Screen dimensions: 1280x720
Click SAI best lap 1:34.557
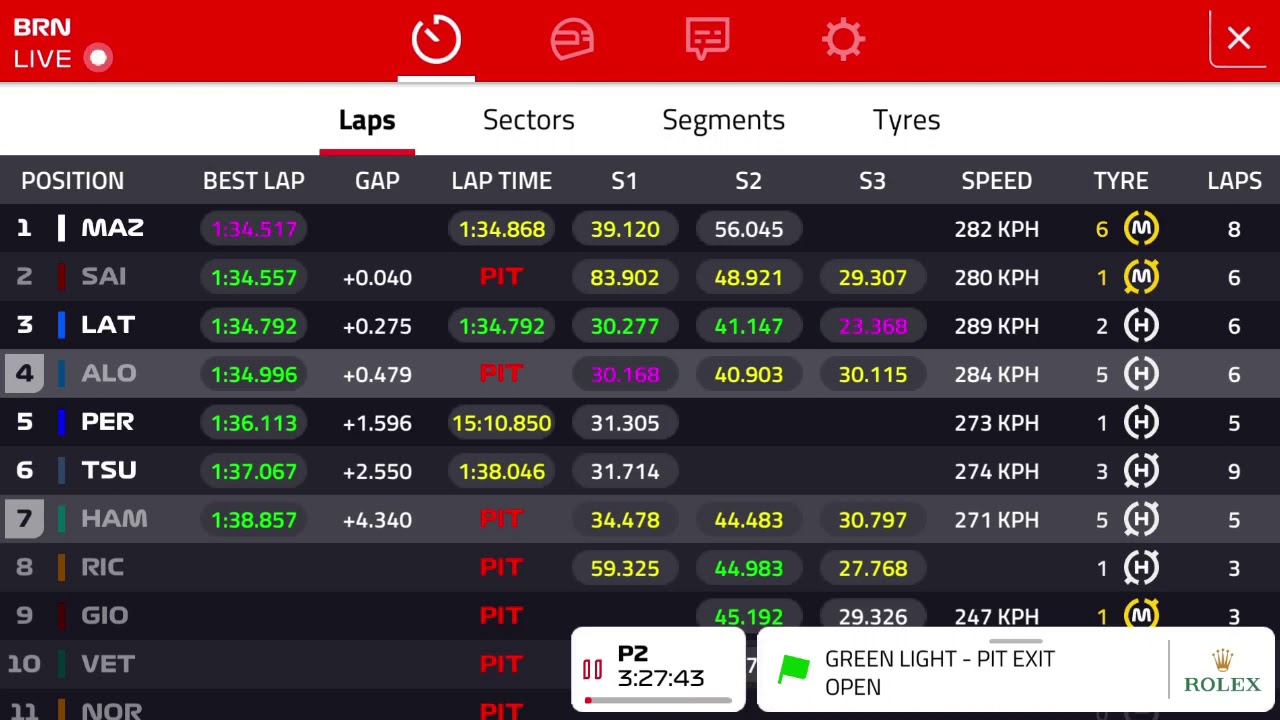[x=254, y=277]
